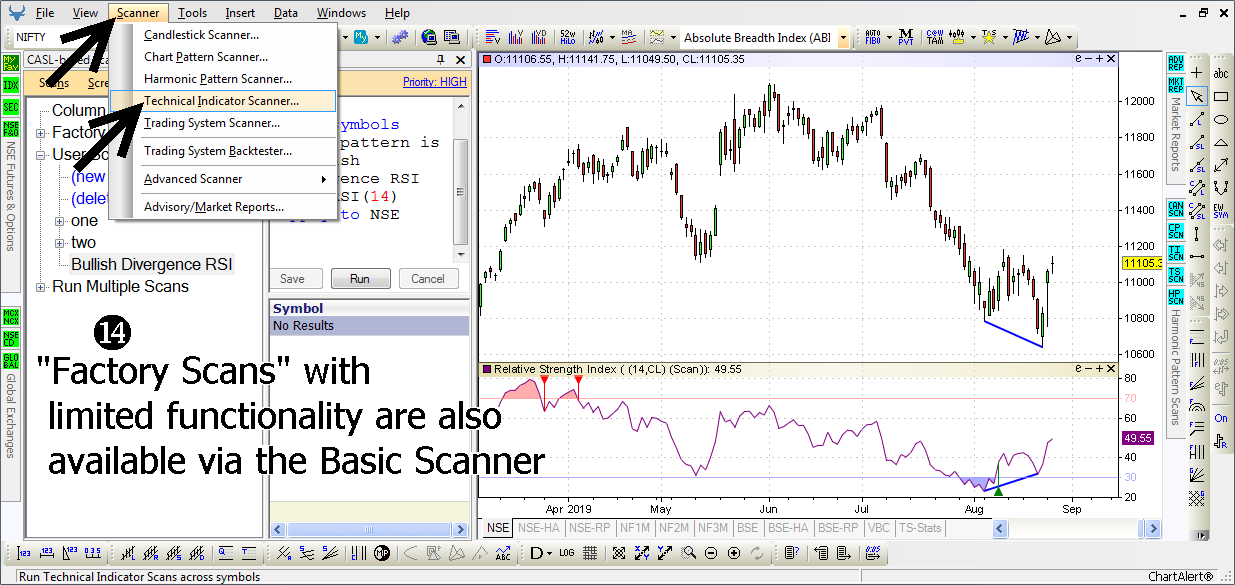Select the ellipse drawing tool

coord(1221,119)
